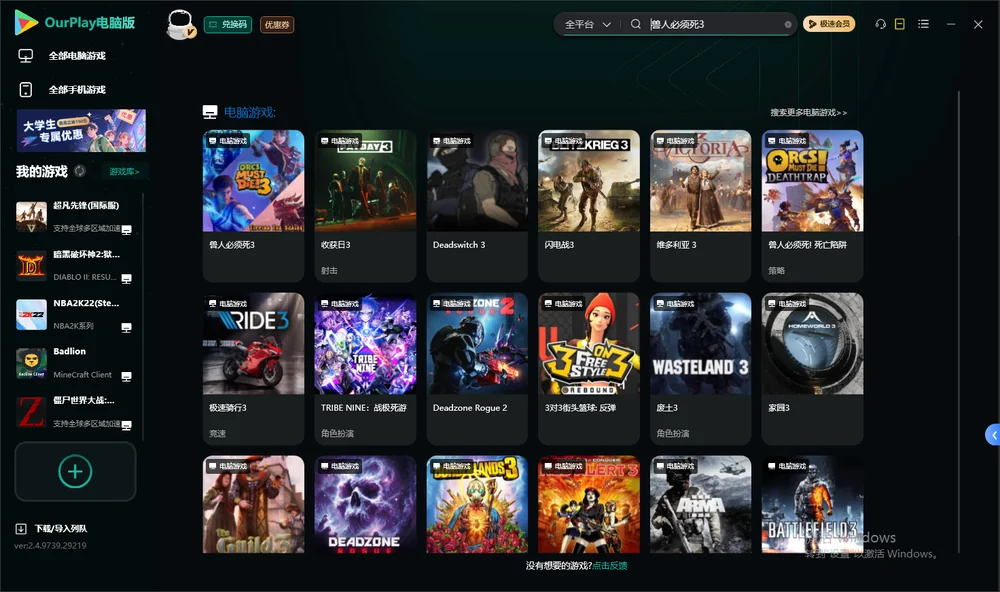Screen dimensions: 1000x592
Task: Open customer service headset icon
Action: [880, 24]
